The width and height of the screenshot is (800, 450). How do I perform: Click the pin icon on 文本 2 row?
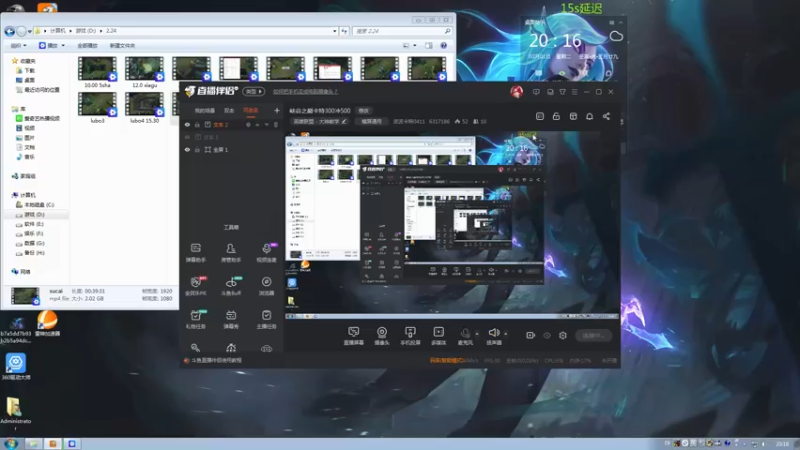click(248, 124)
